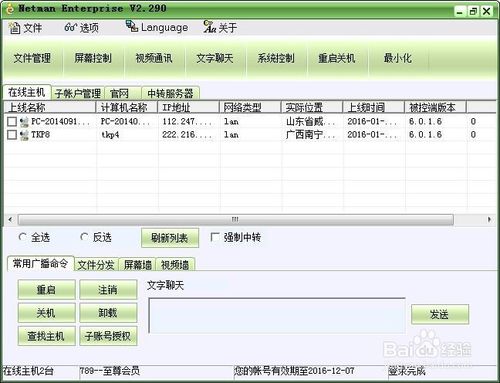Open the 关于 menu

click(x=220, y=27)
